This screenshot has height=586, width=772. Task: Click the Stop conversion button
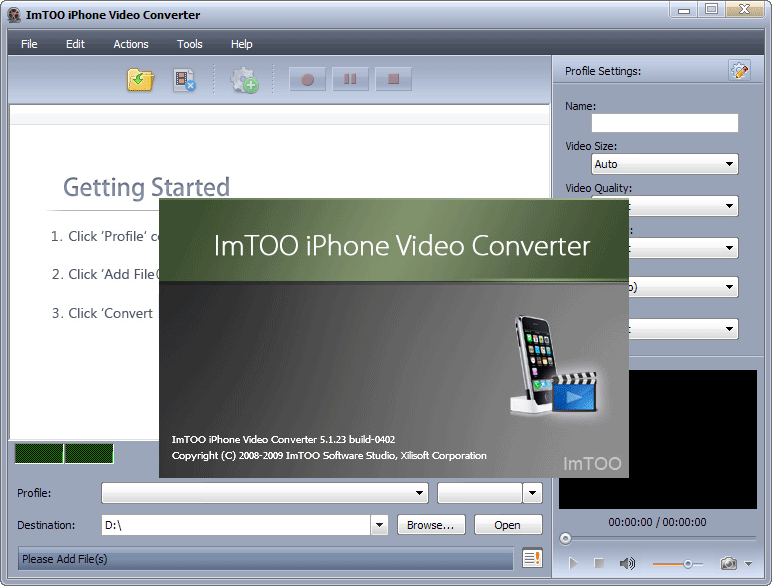click(393, 79)
